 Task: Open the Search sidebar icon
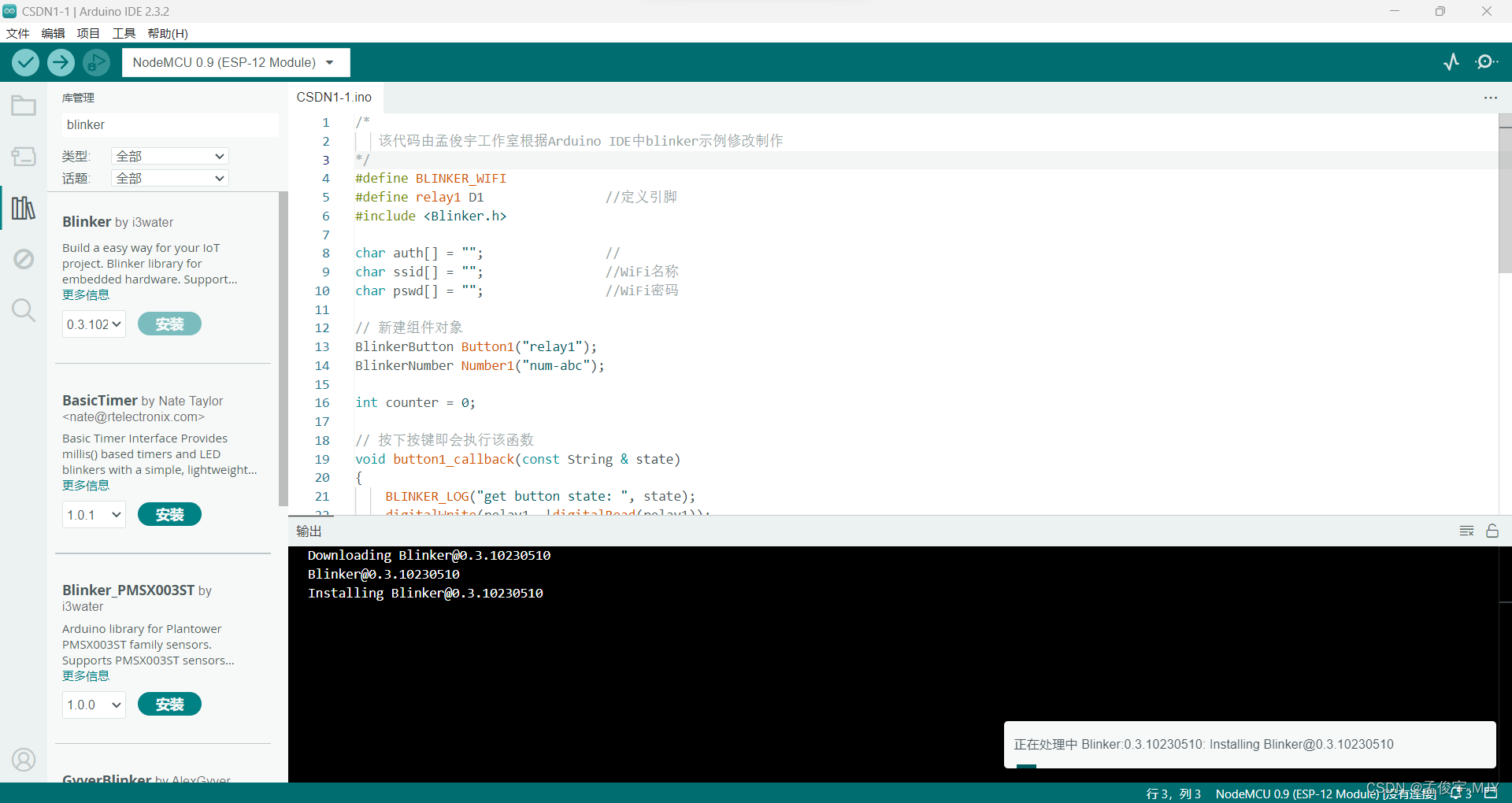click(24, 310)
